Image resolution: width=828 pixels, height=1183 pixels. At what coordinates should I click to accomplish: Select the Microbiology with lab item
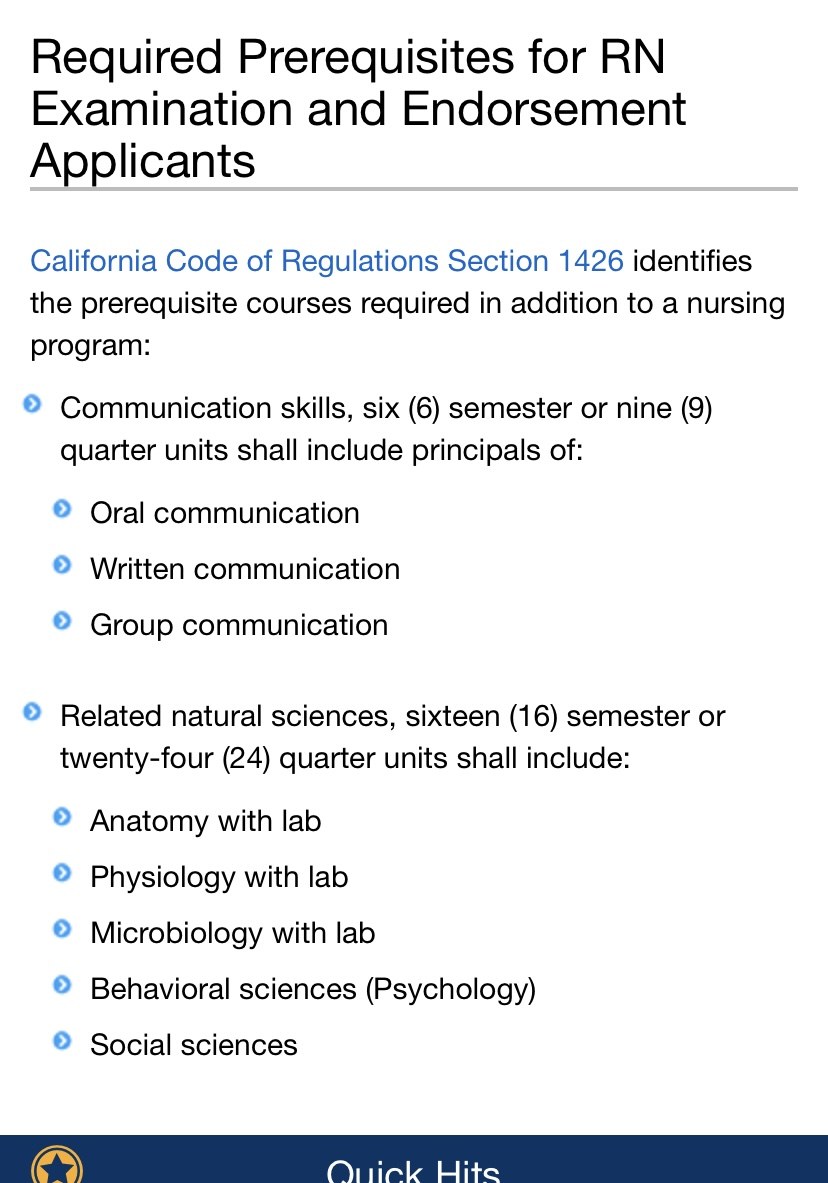[x=232, y=933]
